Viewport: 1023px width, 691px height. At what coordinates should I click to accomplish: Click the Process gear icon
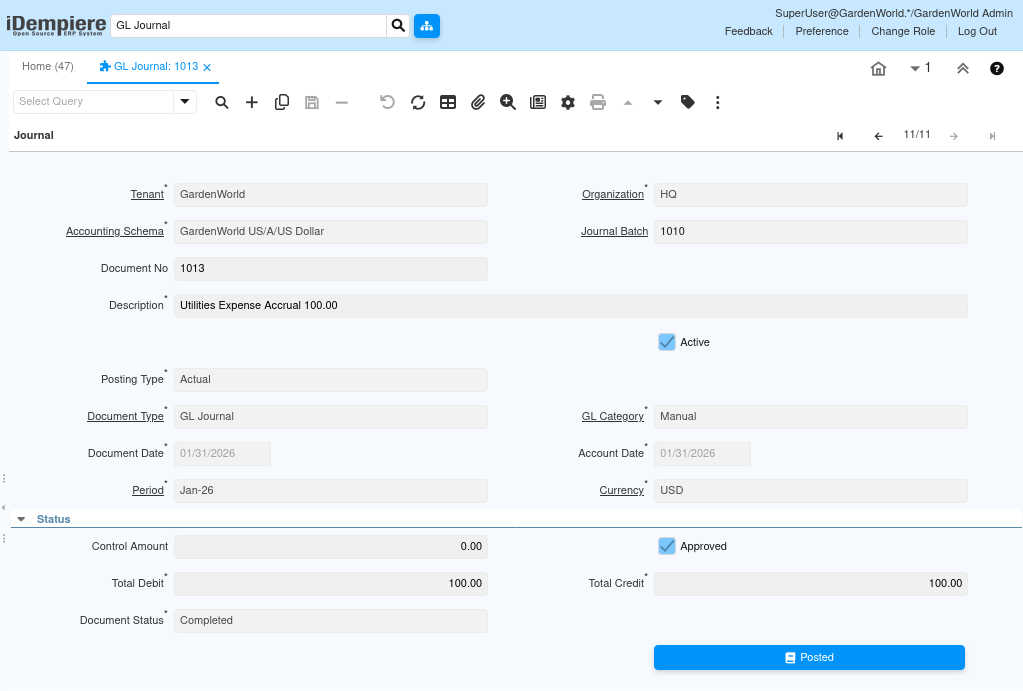click(x=568, y=102)
